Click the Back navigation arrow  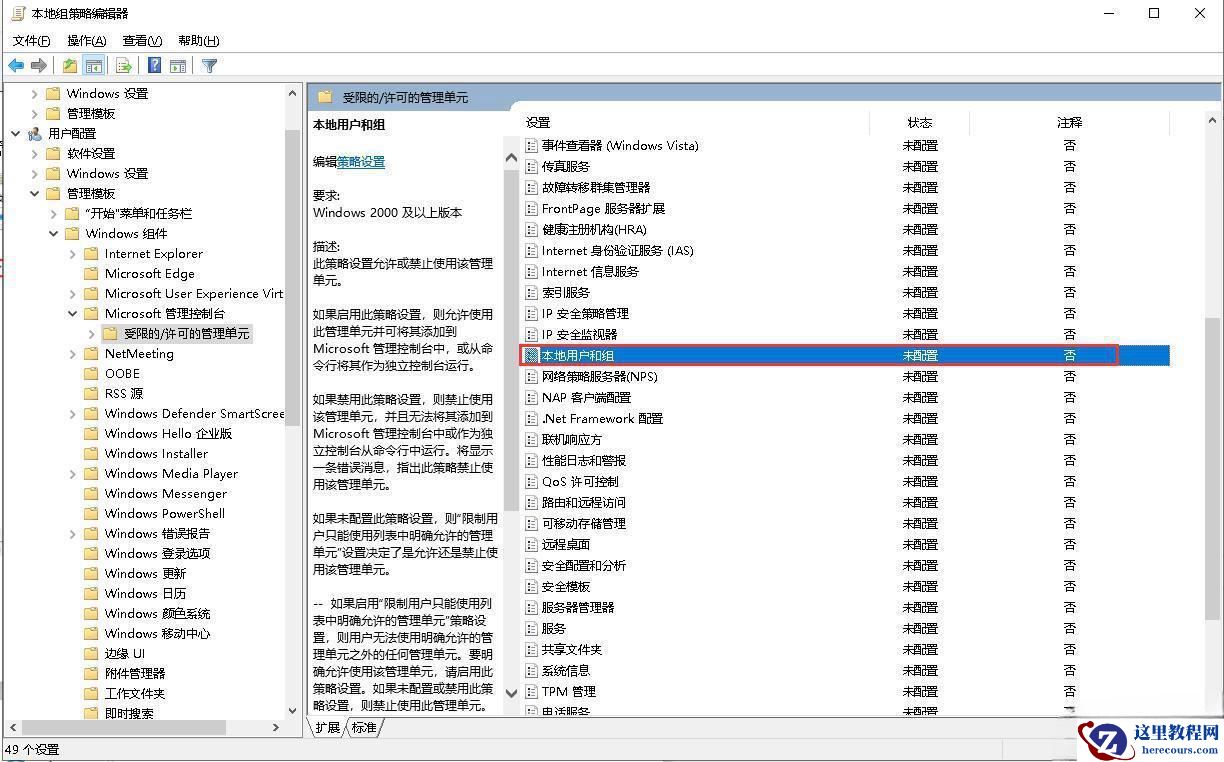[16, 65]
